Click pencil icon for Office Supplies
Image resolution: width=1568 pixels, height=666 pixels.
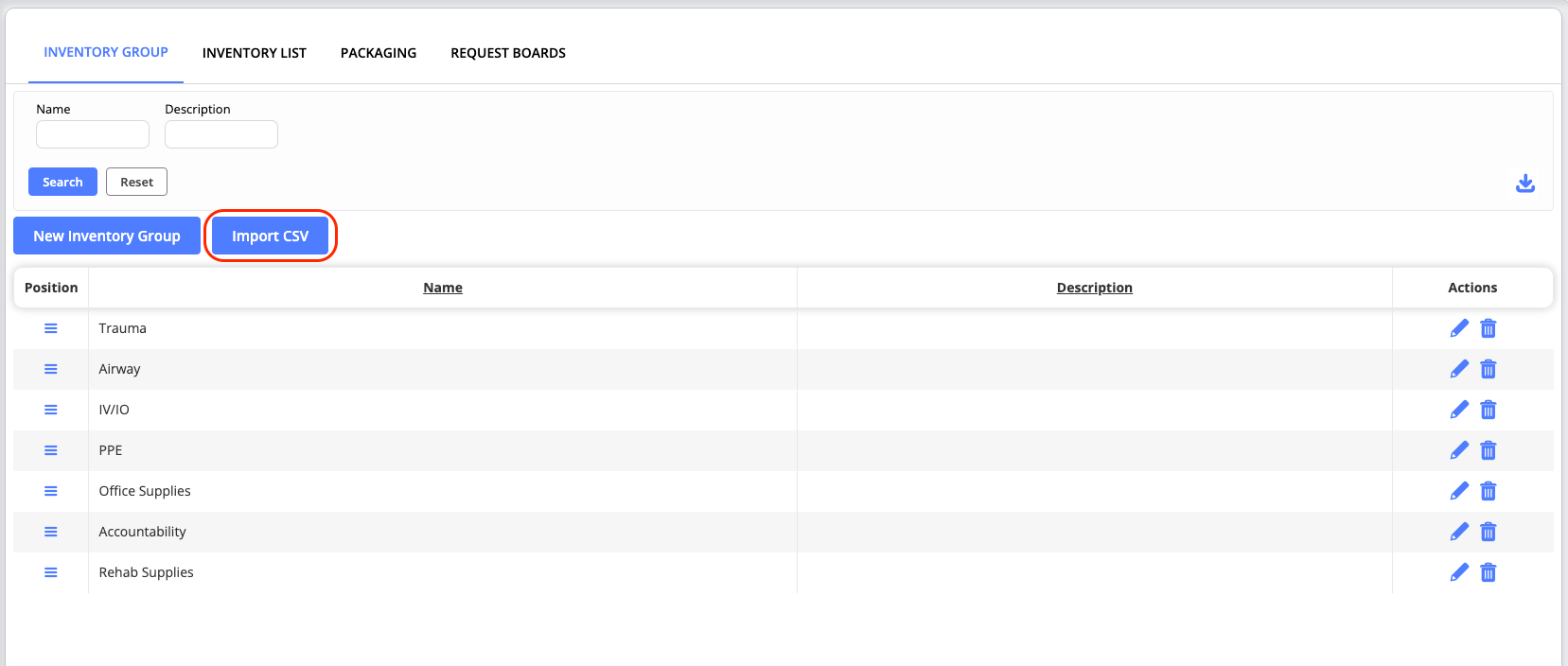pos(1459,491)
